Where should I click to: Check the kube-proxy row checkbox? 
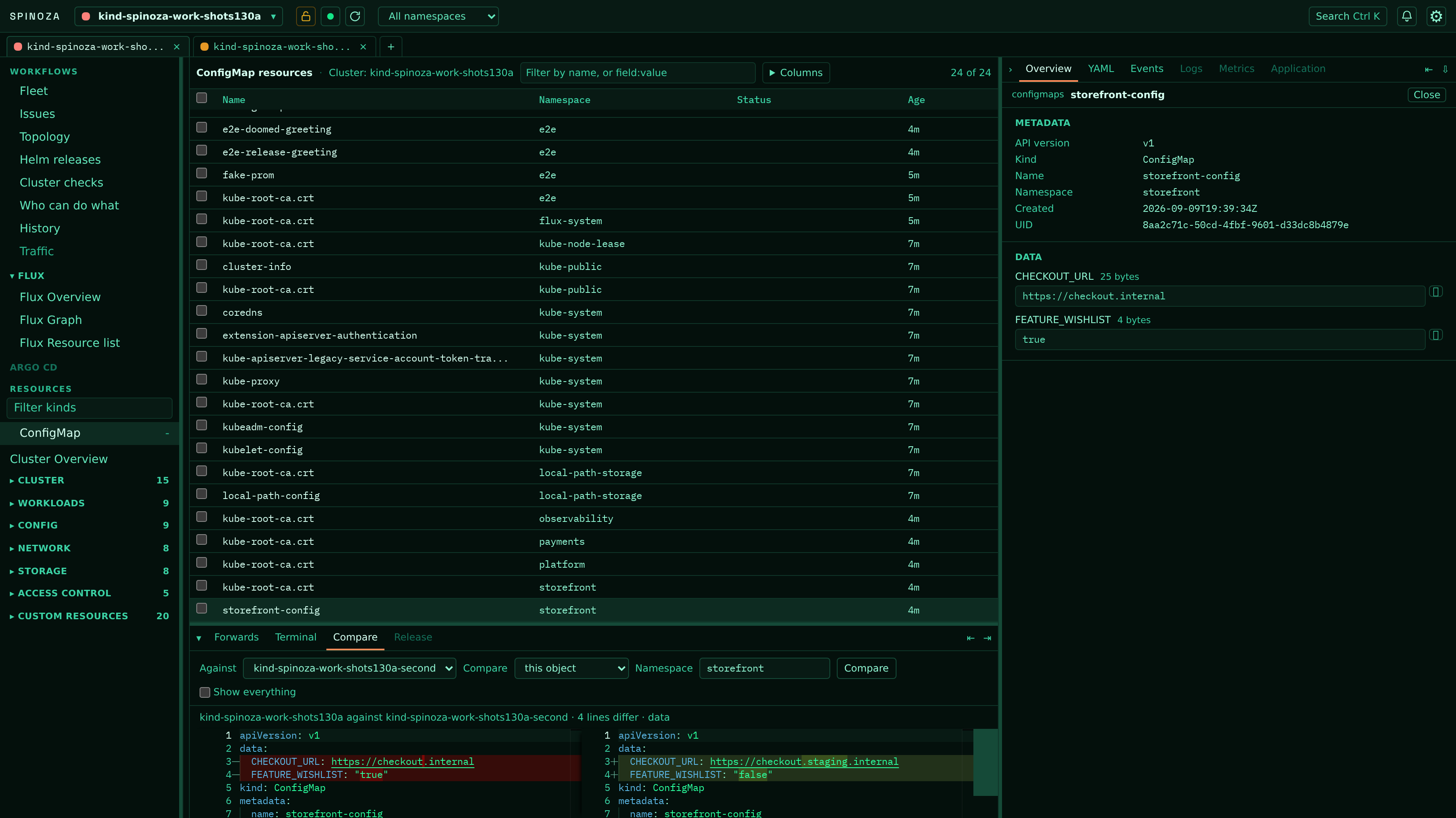202,379
